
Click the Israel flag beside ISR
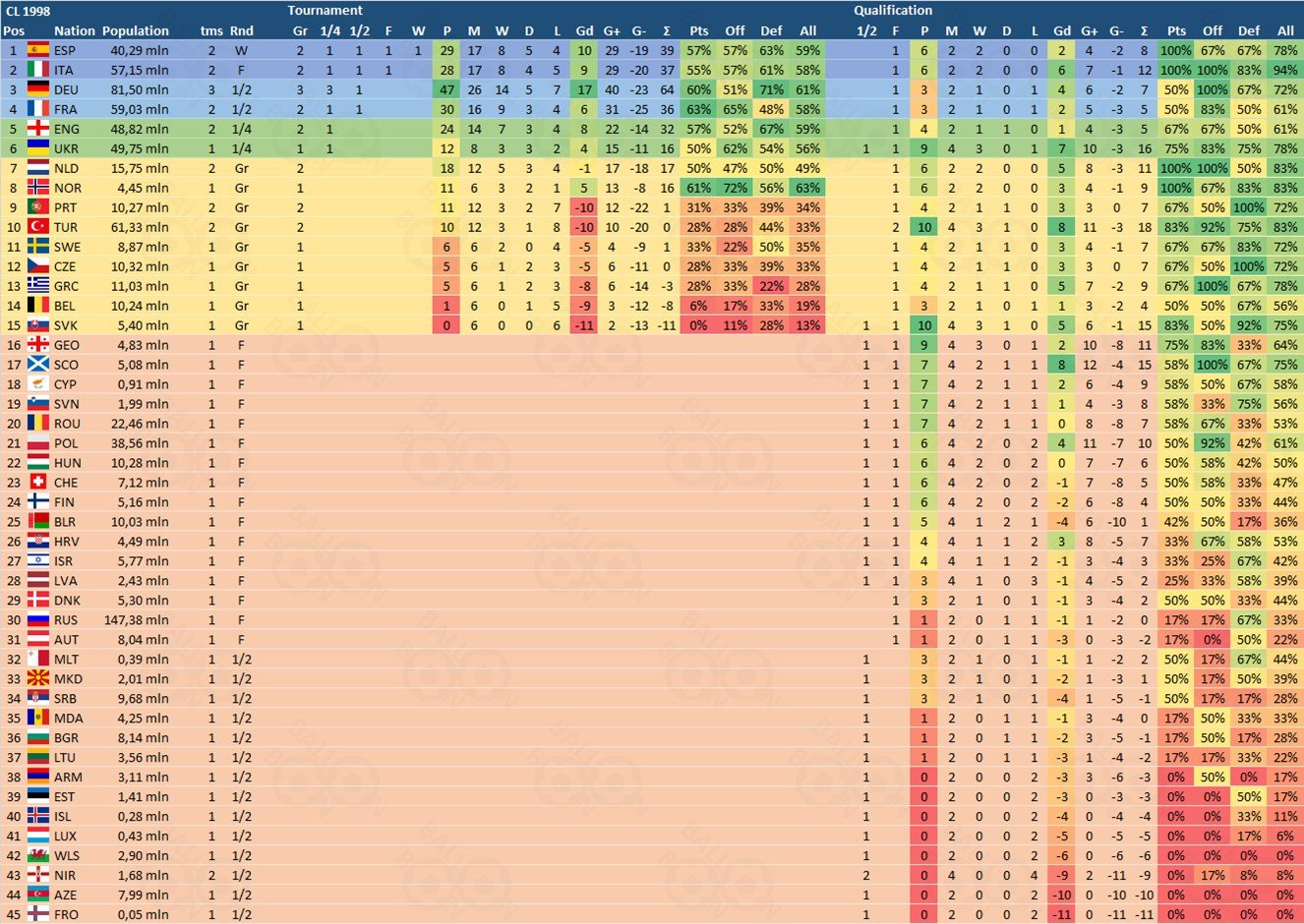click(38, 561)
